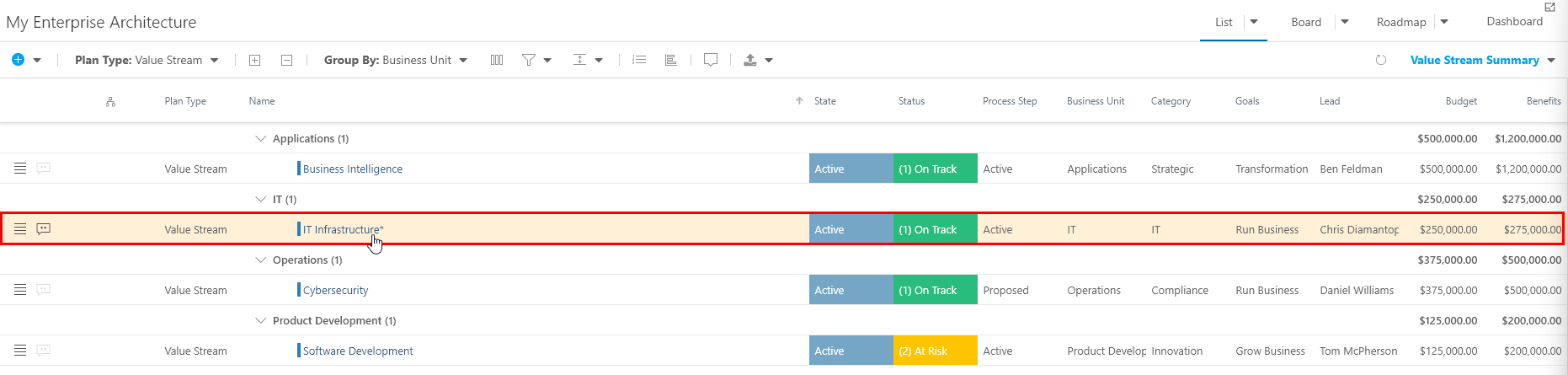1568x375 pixels.
Task: Sort by the State column header
Action: pos(825,101)
